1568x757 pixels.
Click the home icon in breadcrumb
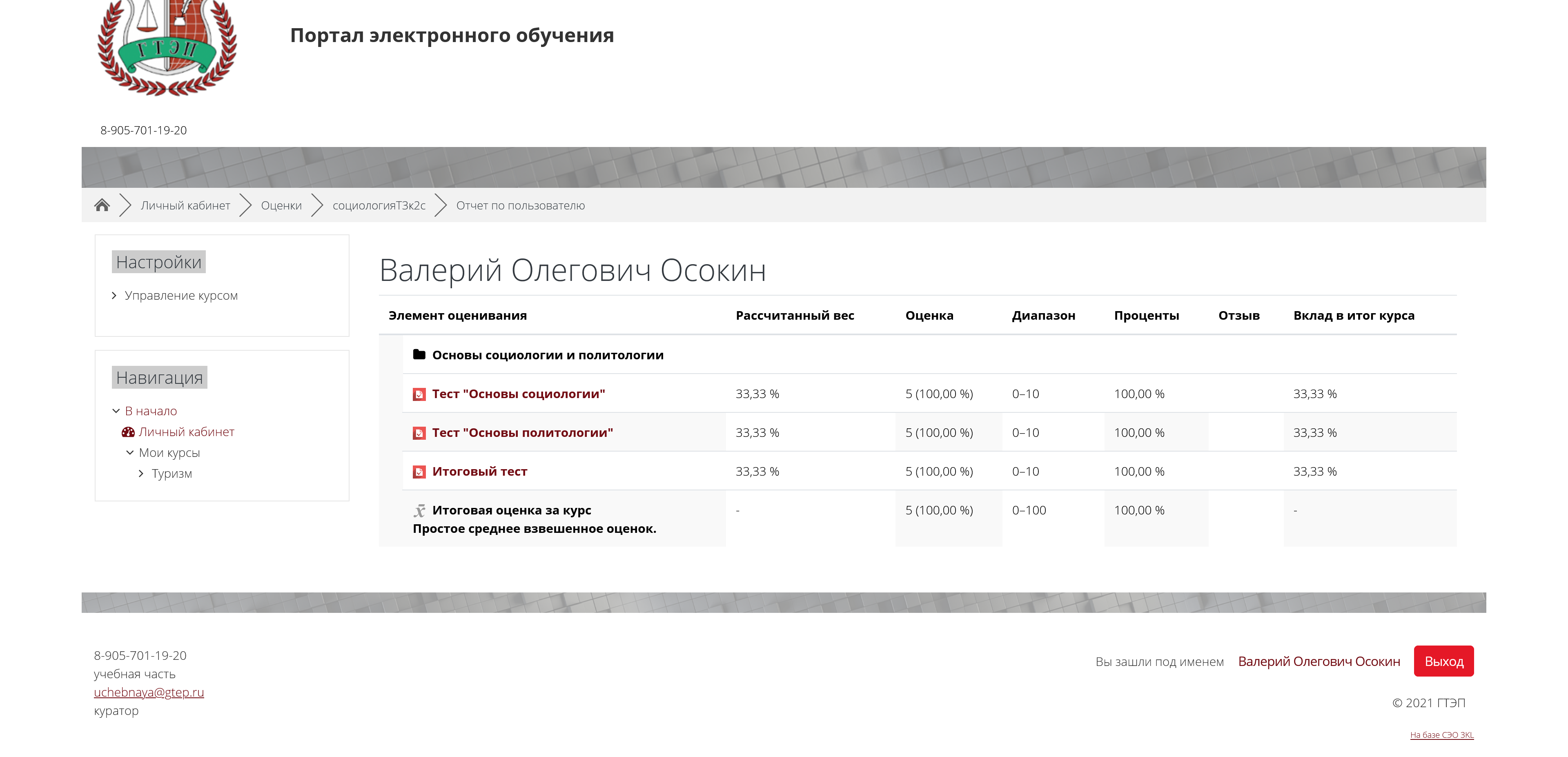coord(102,205)
